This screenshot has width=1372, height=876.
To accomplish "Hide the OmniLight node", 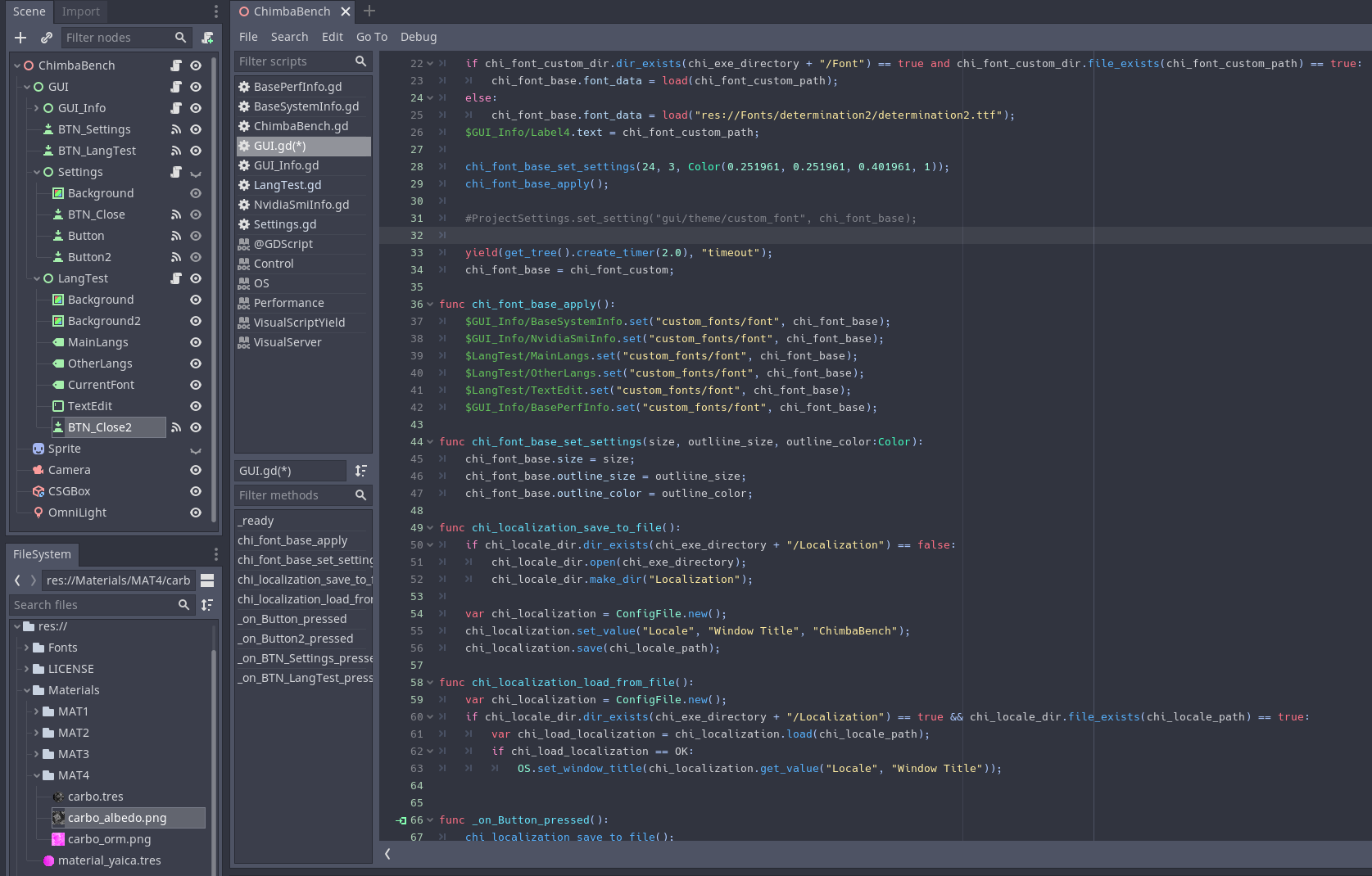I will tap(196, 513).
